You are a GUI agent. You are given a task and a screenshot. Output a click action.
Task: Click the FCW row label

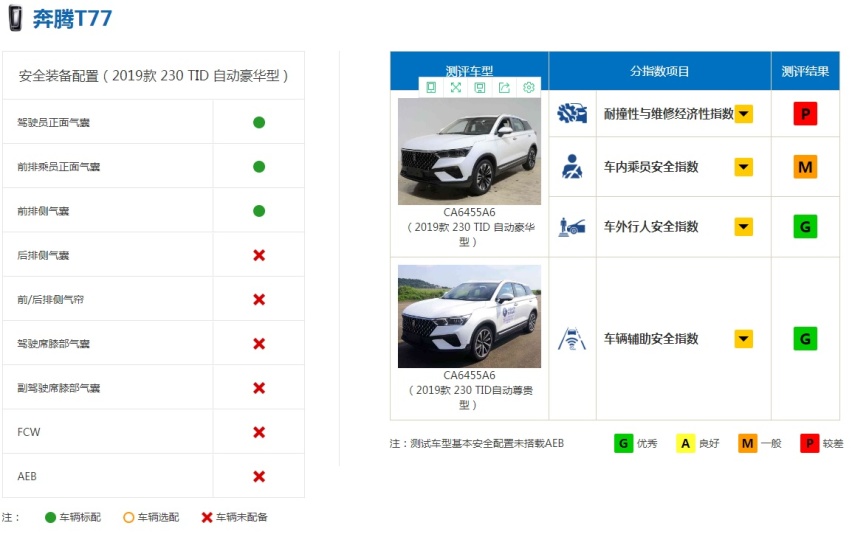(x=29, y=432)
